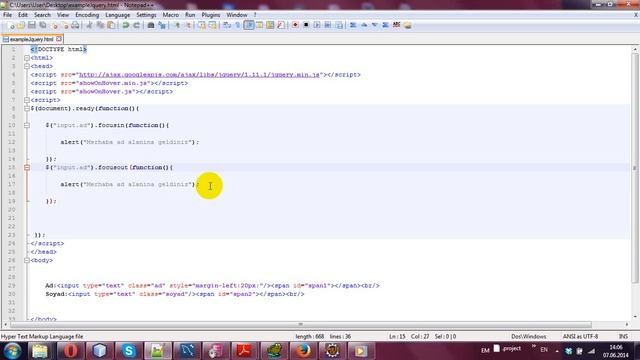Click the Close document toolbar icon
The image size is (640, 360).
(x=54, y=25)
